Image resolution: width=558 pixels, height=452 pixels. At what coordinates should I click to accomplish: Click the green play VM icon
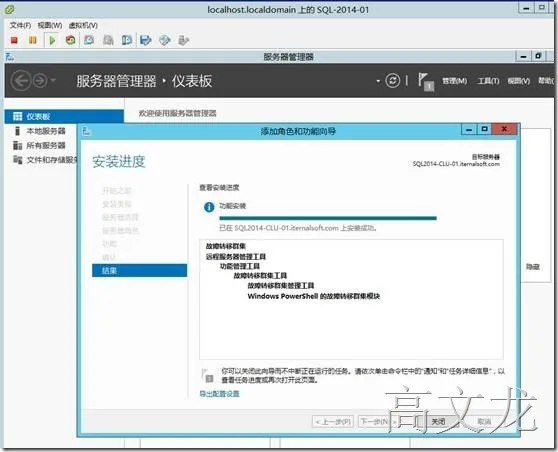[52, 40]
